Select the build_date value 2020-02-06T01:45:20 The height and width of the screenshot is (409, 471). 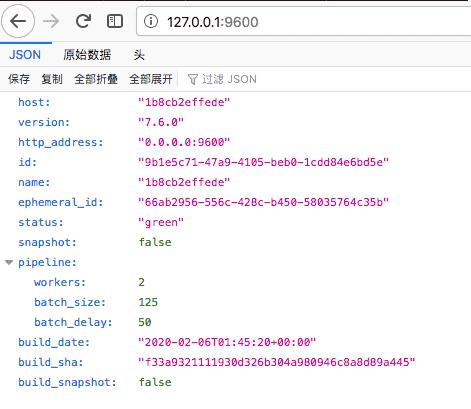pyautogui.click(x=227, y=342)
